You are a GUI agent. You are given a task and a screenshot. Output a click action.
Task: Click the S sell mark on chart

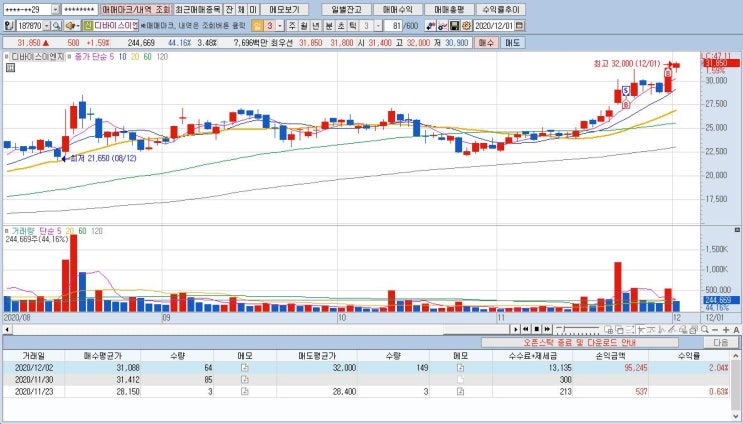(x=625, y=90)
